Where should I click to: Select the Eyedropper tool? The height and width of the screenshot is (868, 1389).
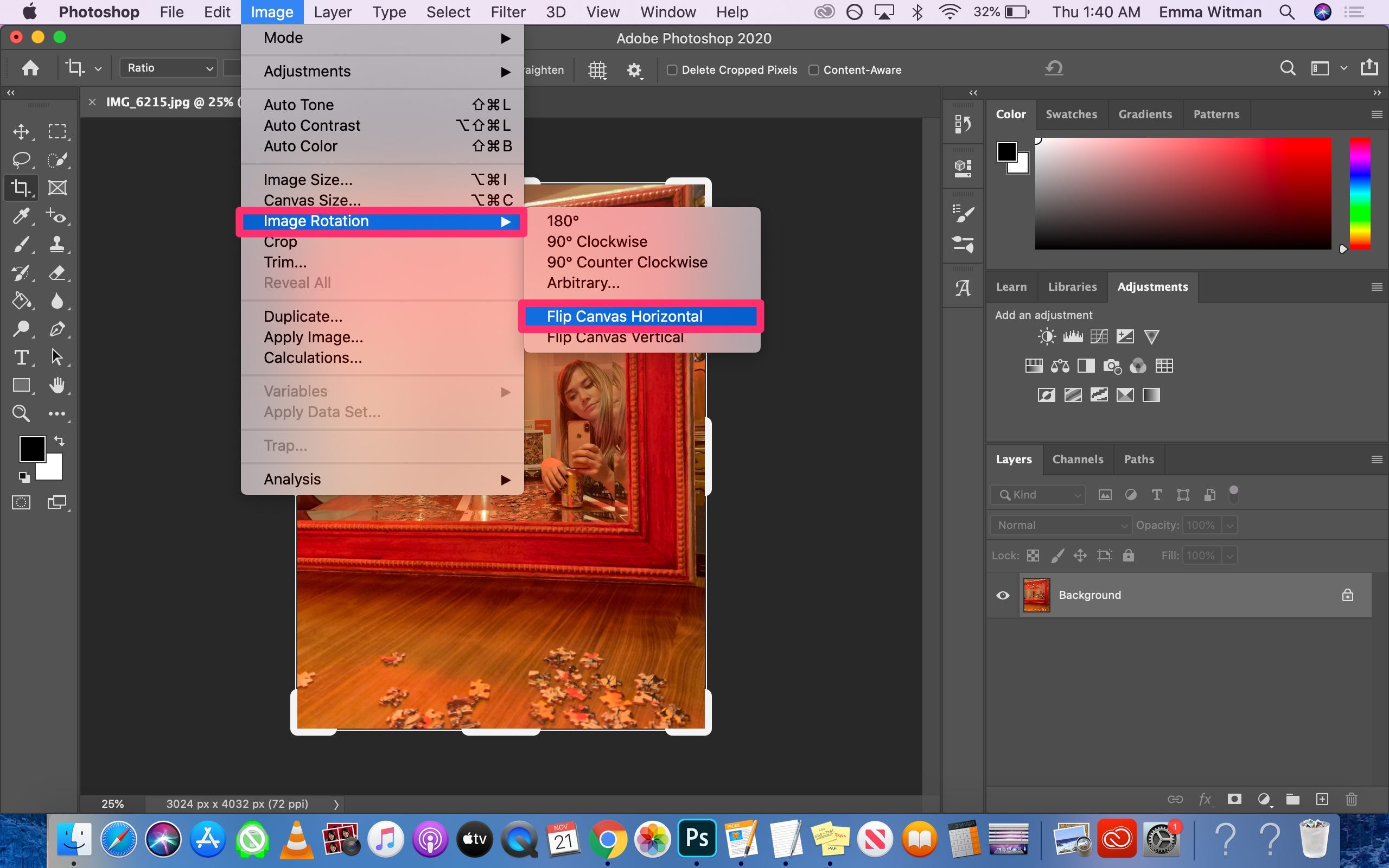pos(21,216)
